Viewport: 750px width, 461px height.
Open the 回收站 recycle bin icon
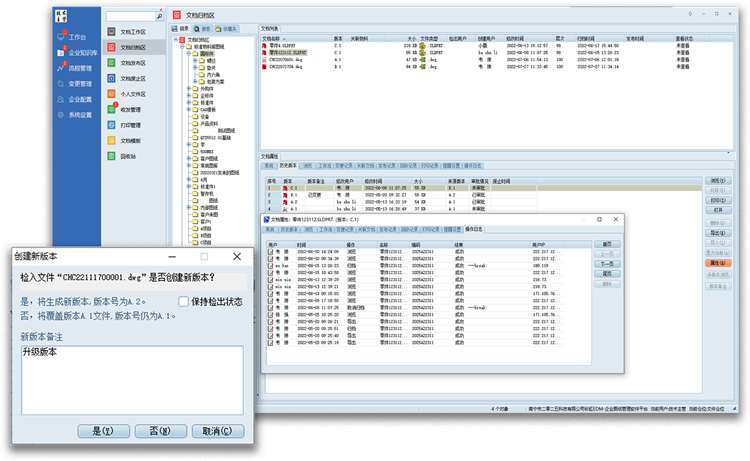pyautogui.click(x=111, y=157)
